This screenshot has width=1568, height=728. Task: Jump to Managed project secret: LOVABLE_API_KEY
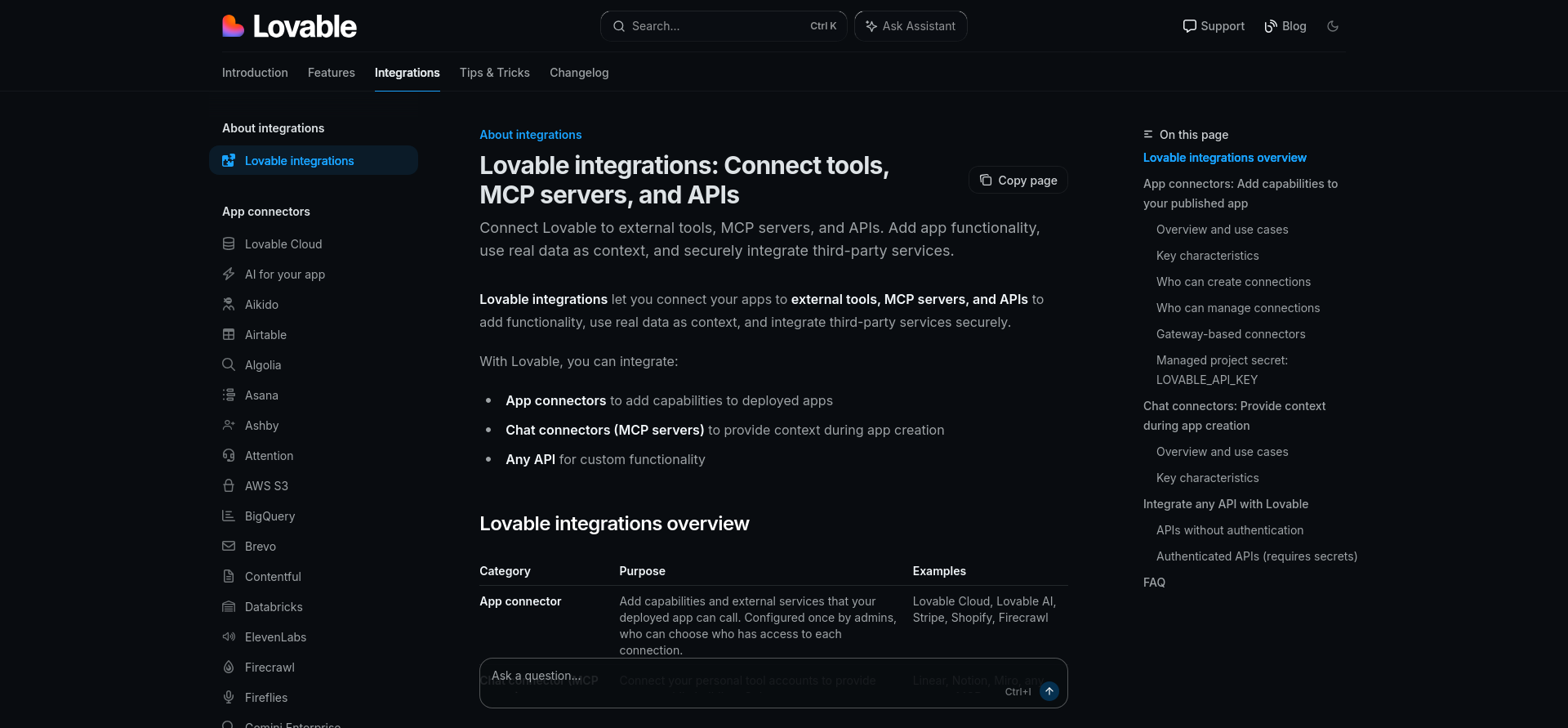pos(1222,370)
